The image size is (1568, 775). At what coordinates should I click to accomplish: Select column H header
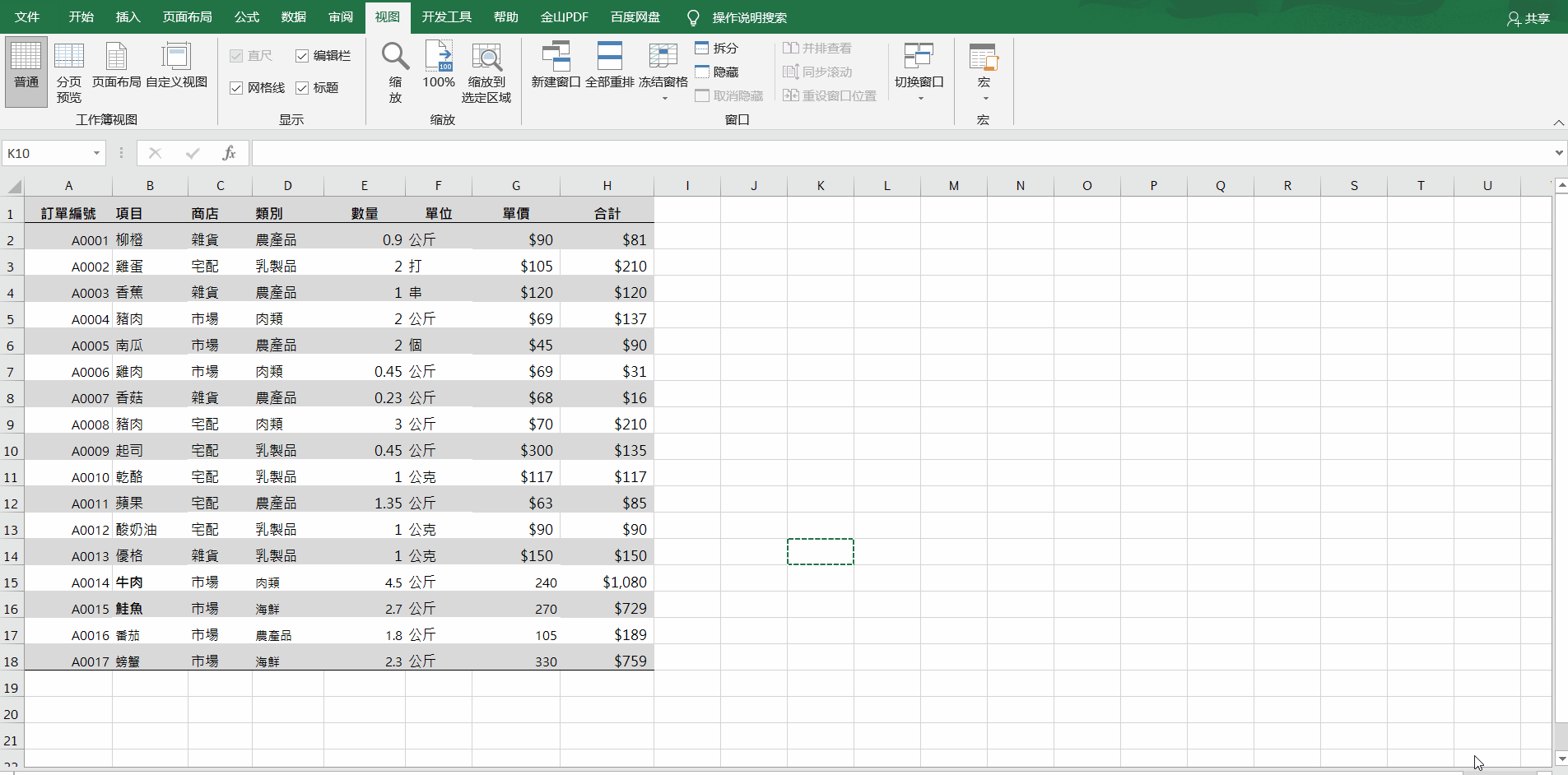pyautogui.click(x=607, y=186)
